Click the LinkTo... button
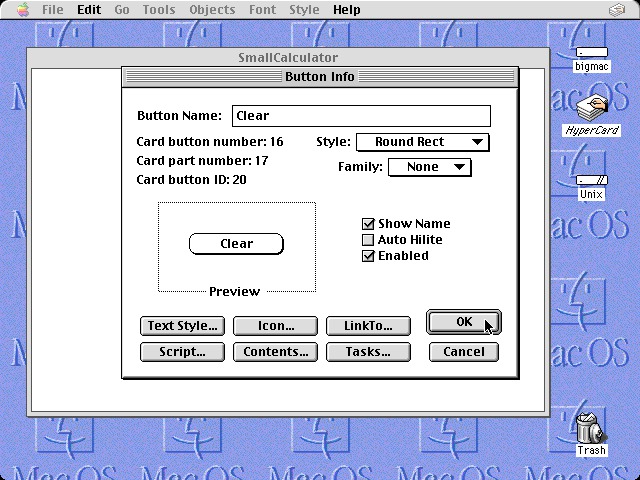Screen dimensions: 640x480 pos(368,326)
